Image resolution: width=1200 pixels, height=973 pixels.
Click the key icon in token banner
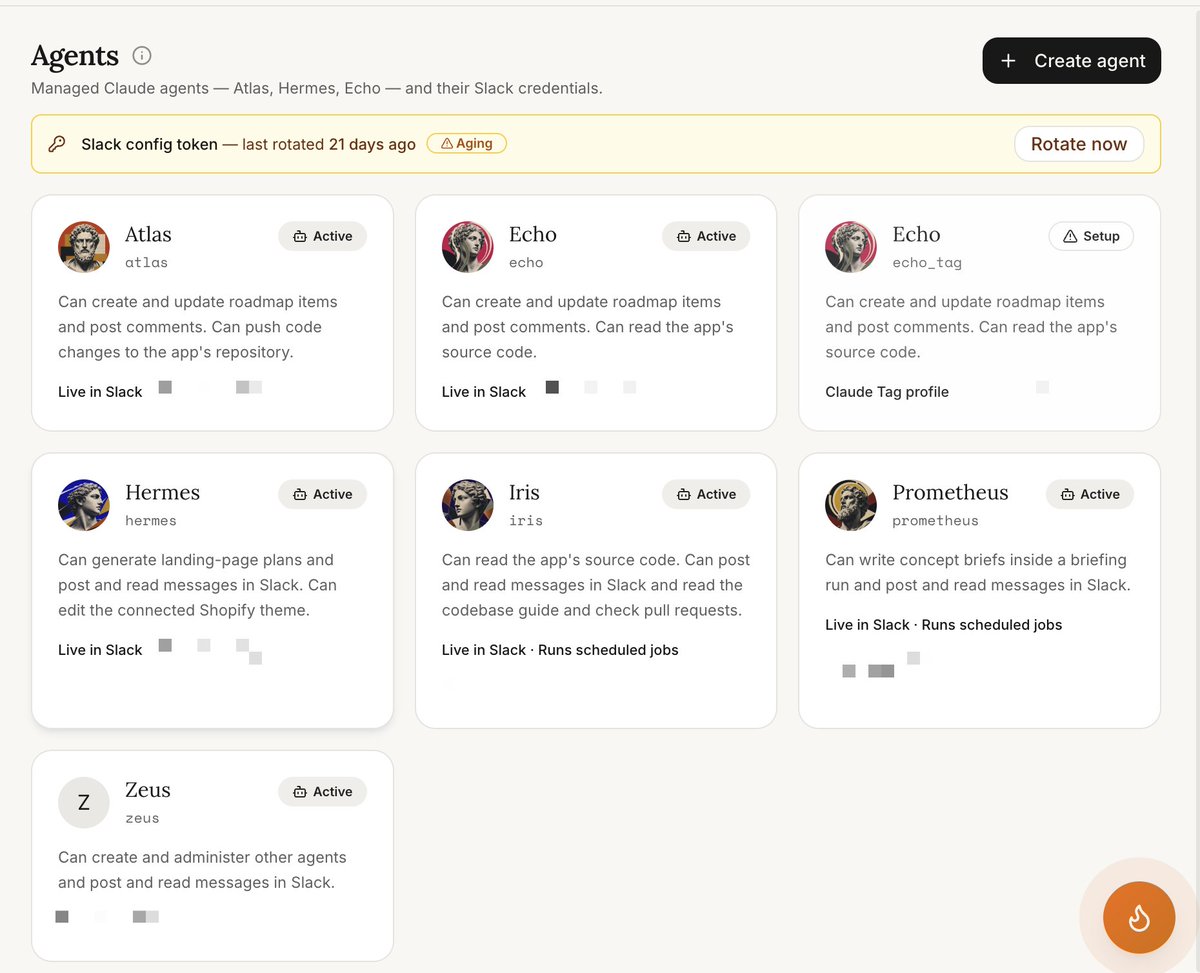[x=57, y=144]
